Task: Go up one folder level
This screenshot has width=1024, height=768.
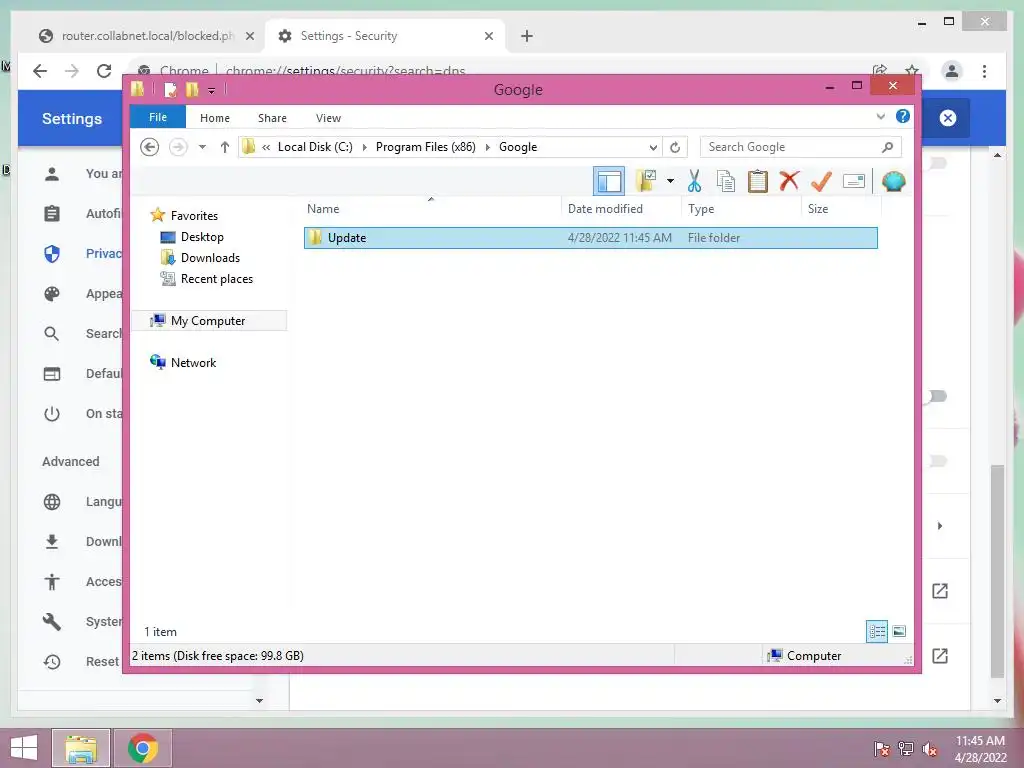Action: coord(225,147)
